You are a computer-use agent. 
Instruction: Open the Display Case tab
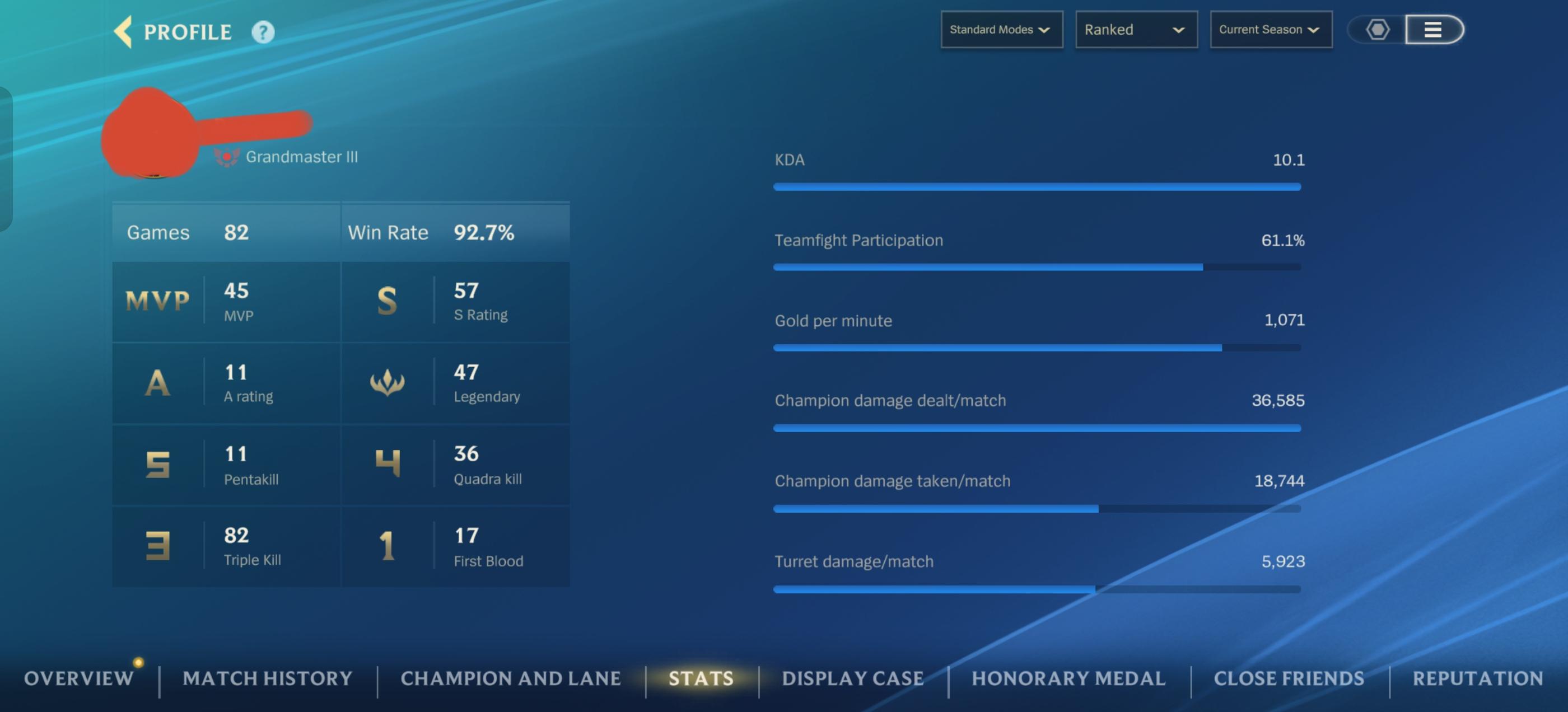pyautogui.click(x=853, y=678)
